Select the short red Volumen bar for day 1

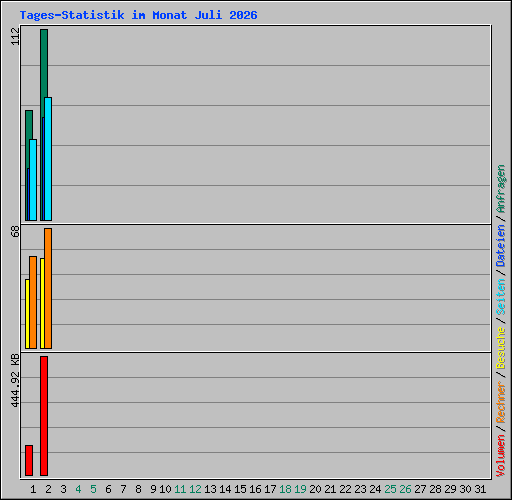(29, 460)
